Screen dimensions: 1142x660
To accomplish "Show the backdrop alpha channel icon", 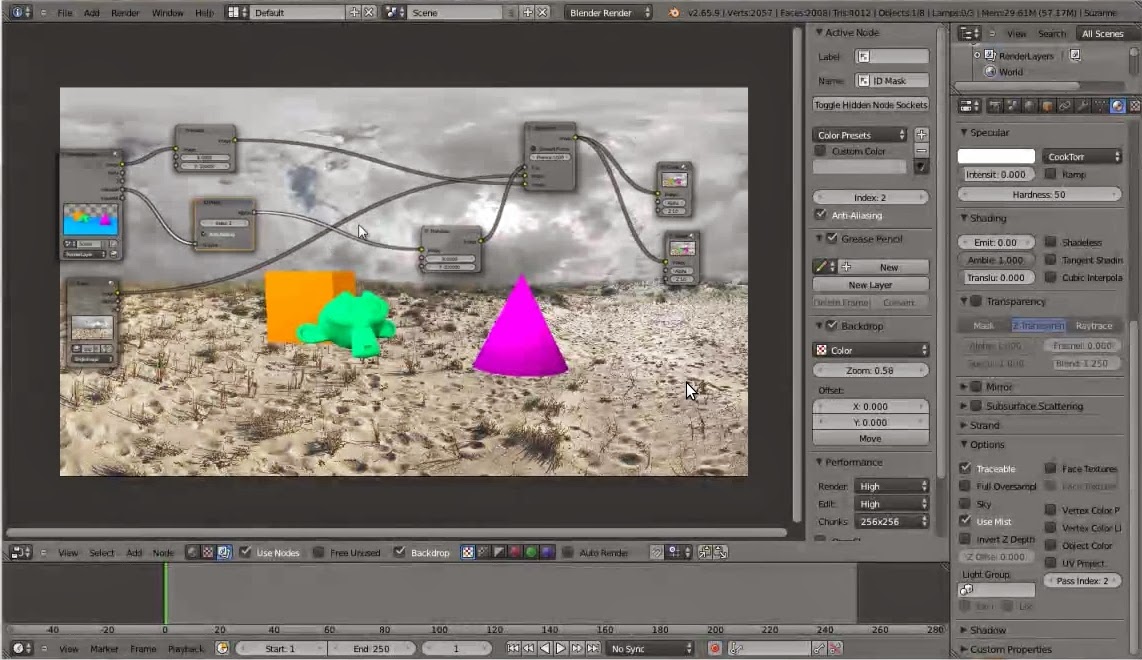I will click(498, 552).
